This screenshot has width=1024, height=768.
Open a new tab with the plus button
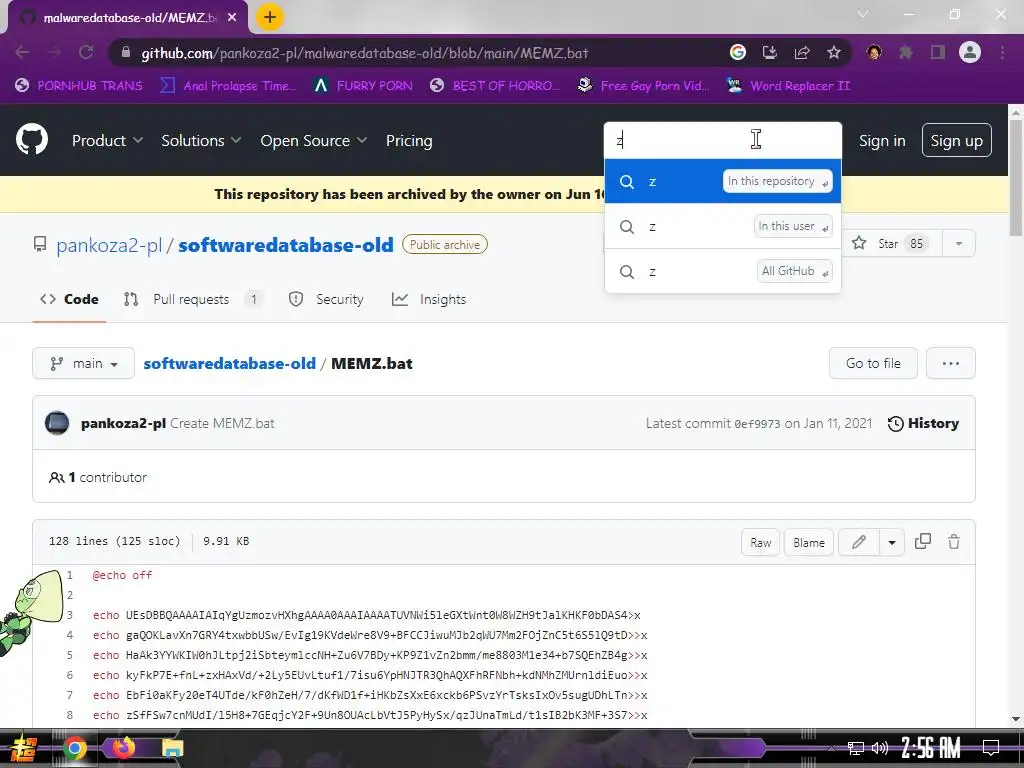pos(270,17)
